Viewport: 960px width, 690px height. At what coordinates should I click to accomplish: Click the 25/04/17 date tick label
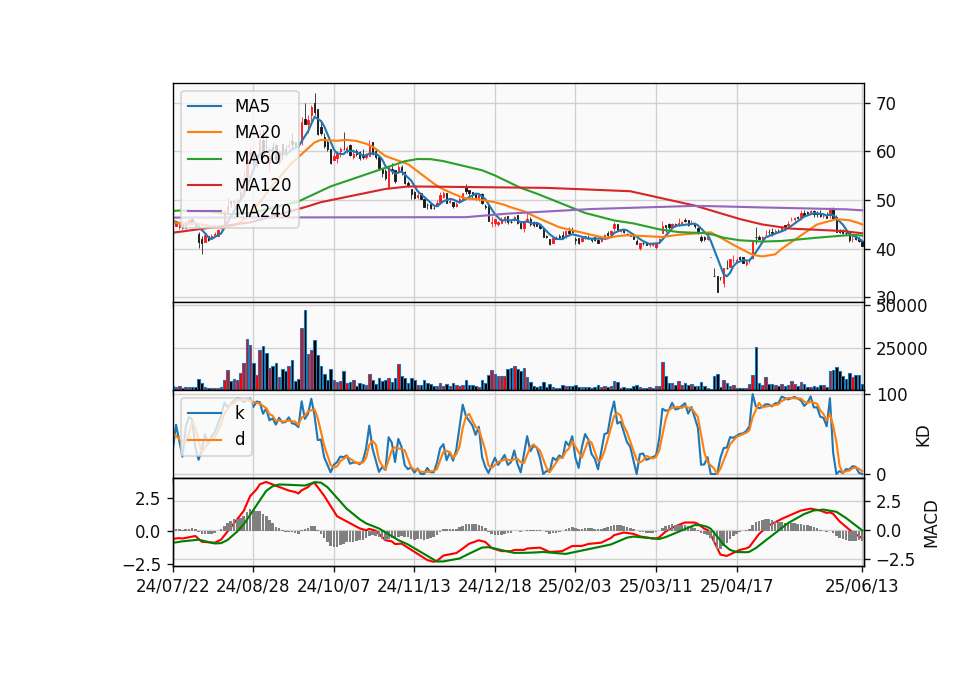pyautogui.click(x=737, y=586)
